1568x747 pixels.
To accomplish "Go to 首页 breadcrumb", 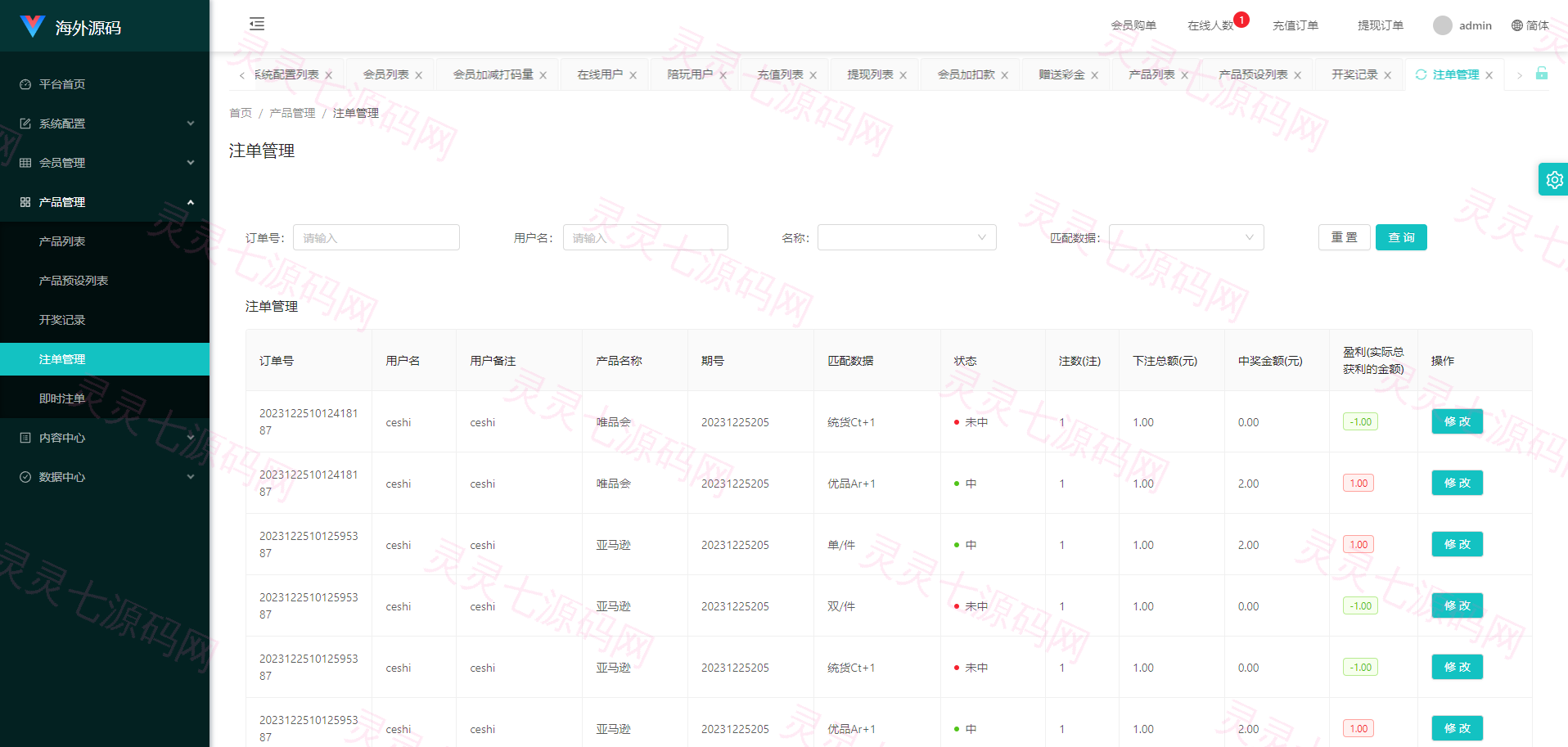I will point(241,113).
